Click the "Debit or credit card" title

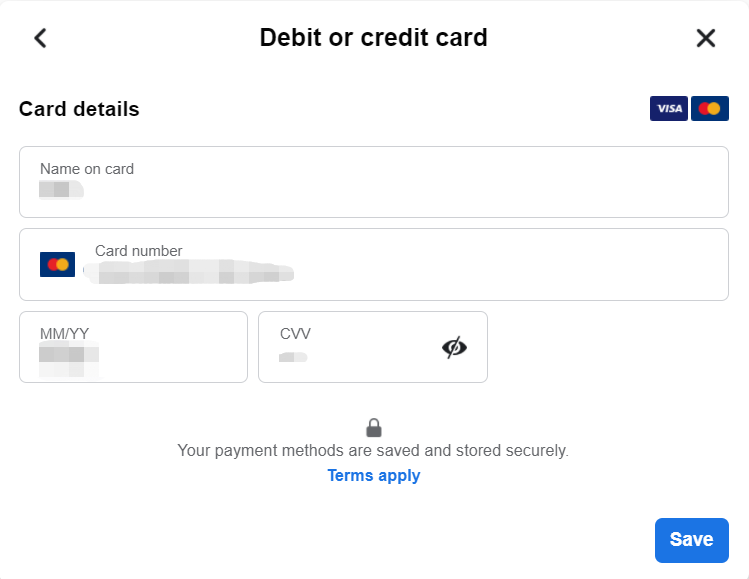tap(373, 38)
